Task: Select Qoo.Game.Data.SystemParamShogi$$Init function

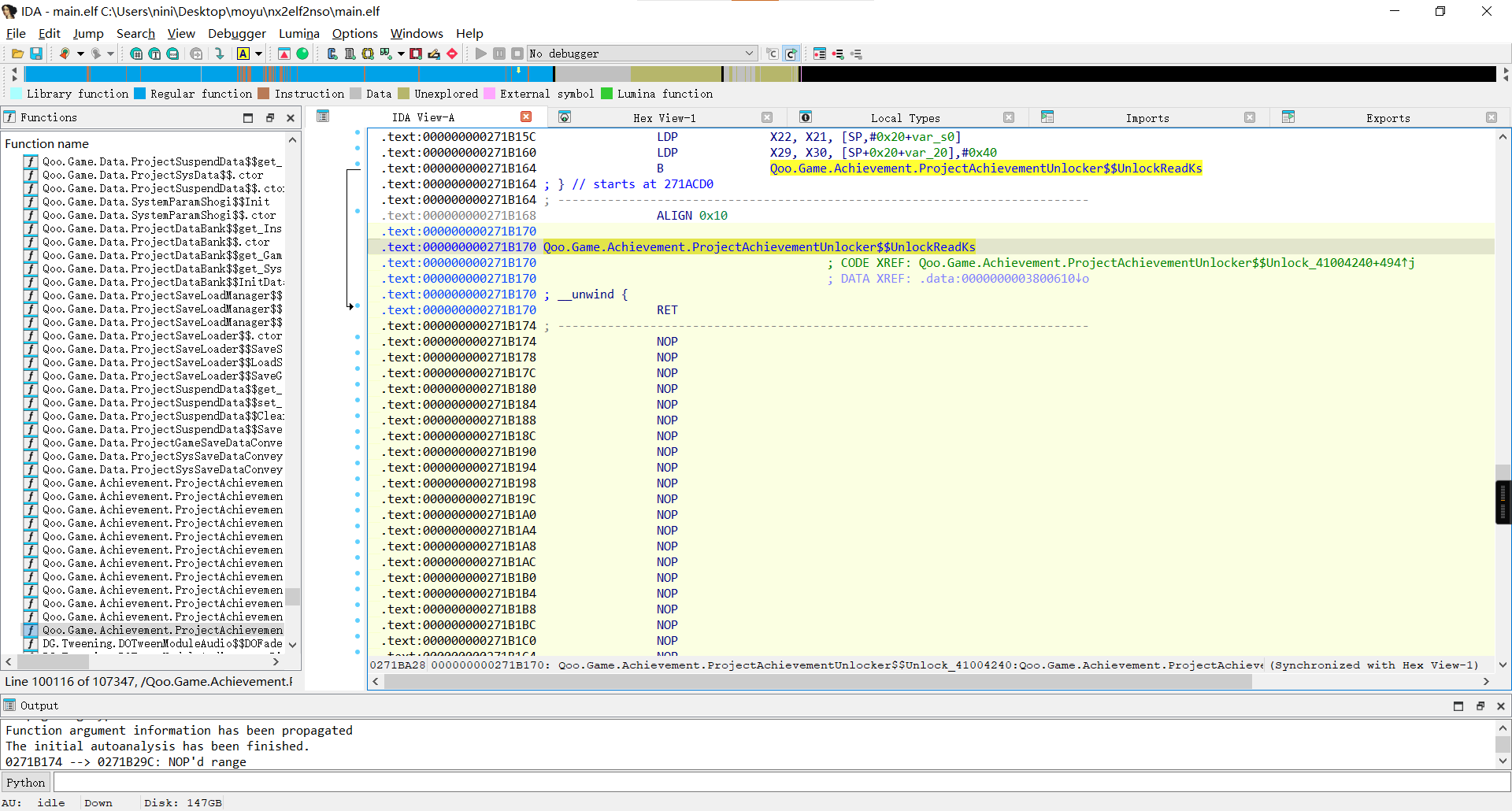Action: point(156,202)
